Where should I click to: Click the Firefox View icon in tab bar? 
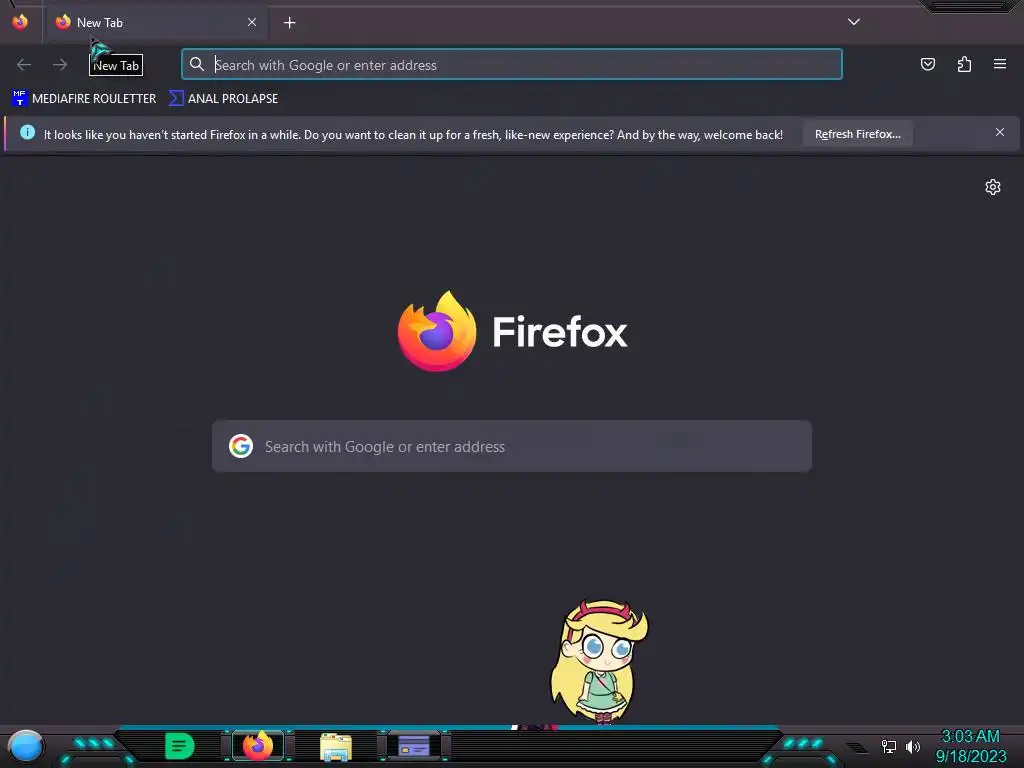coord(20,22)
